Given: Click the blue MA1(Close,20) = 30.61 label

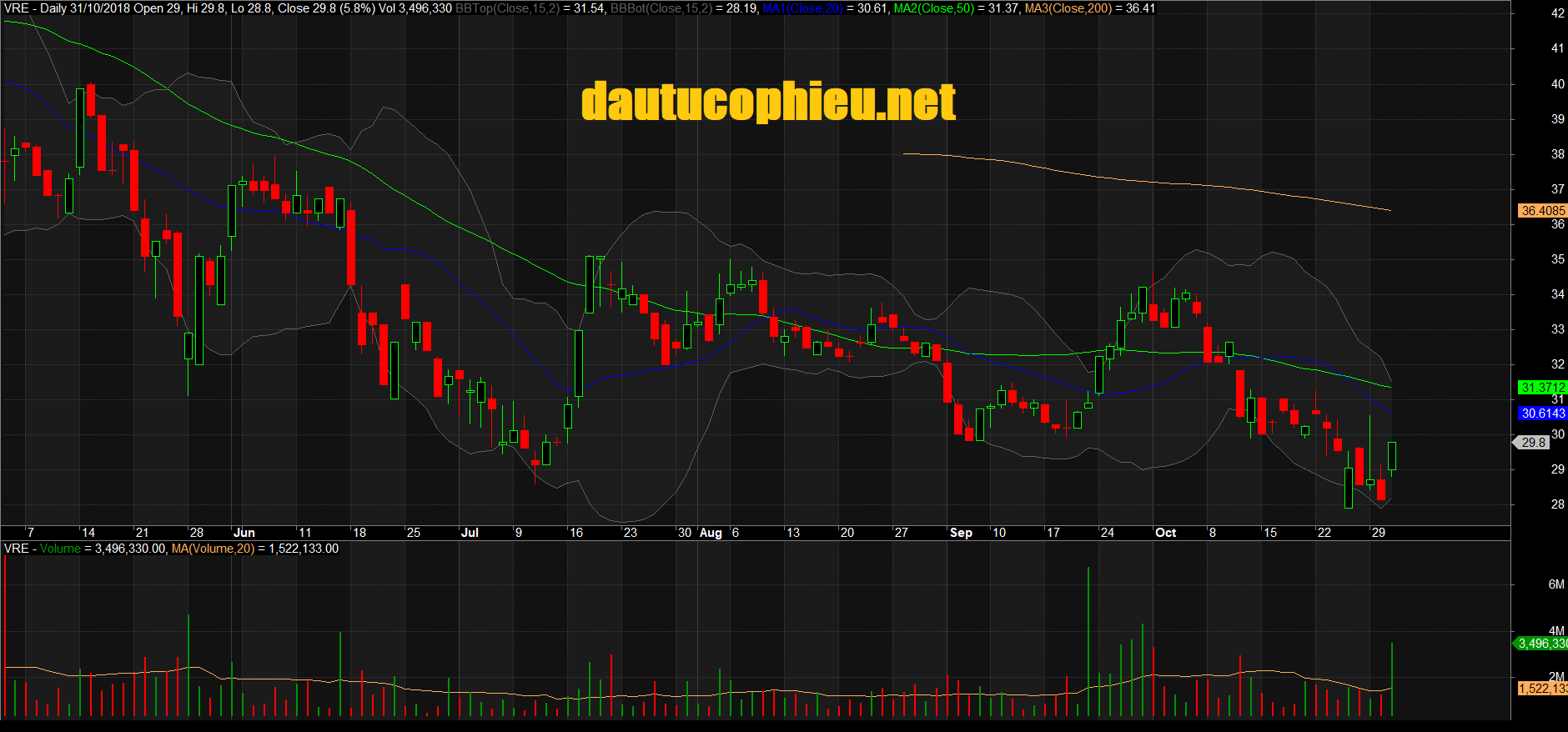Looking at the screenshot, I should pos(825,8).
